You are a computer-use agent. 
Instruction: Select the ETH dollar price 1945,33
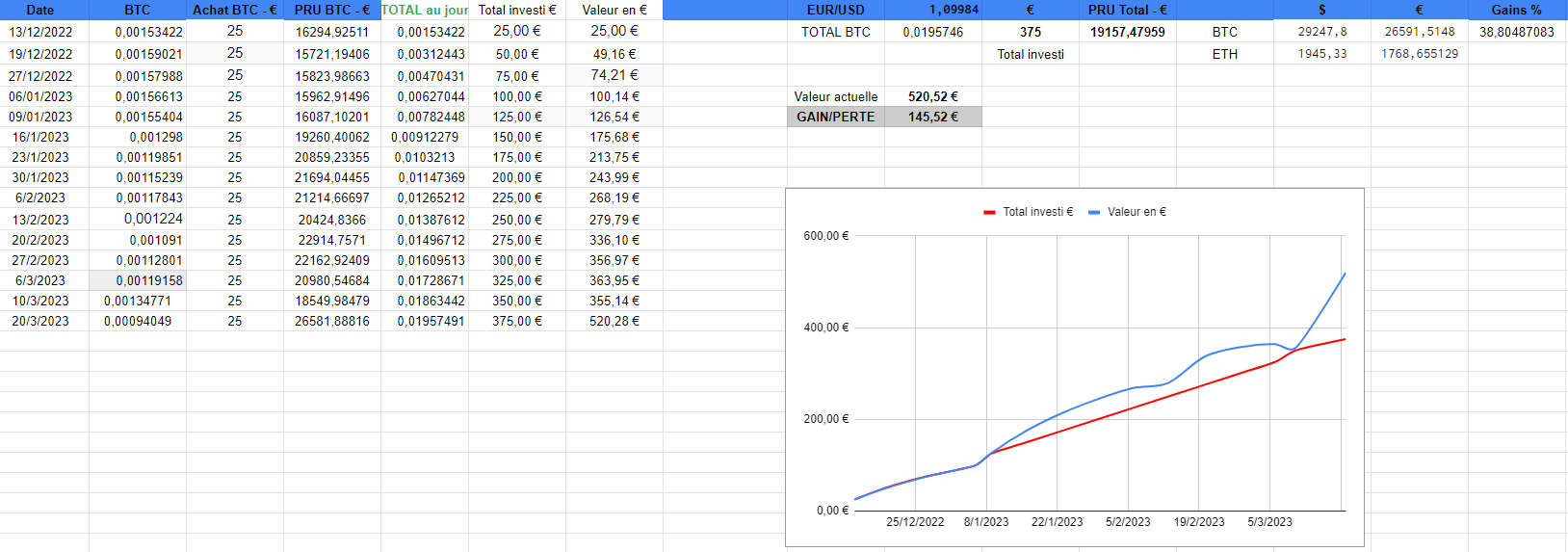1322,54
